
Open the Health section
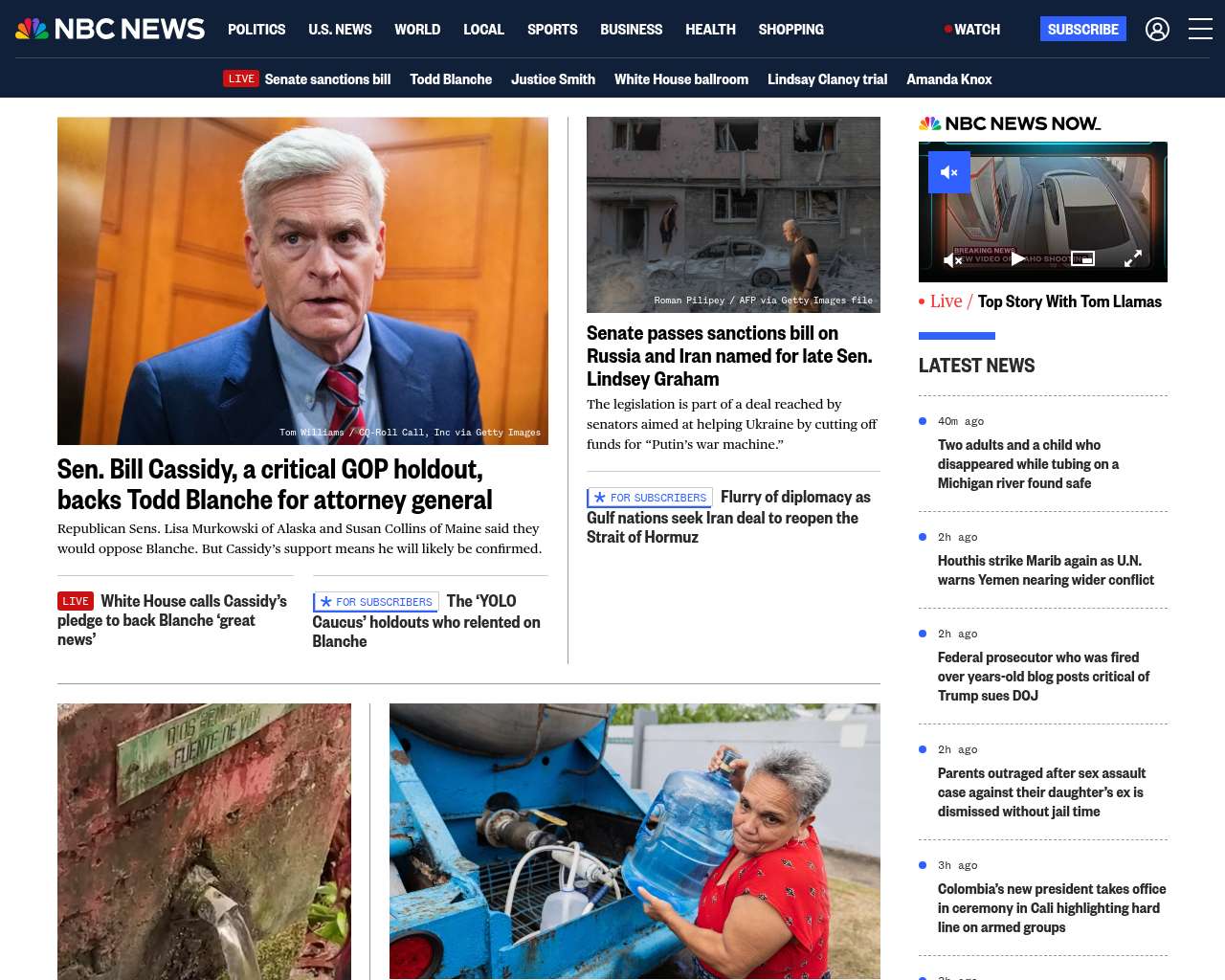[710, 30]
